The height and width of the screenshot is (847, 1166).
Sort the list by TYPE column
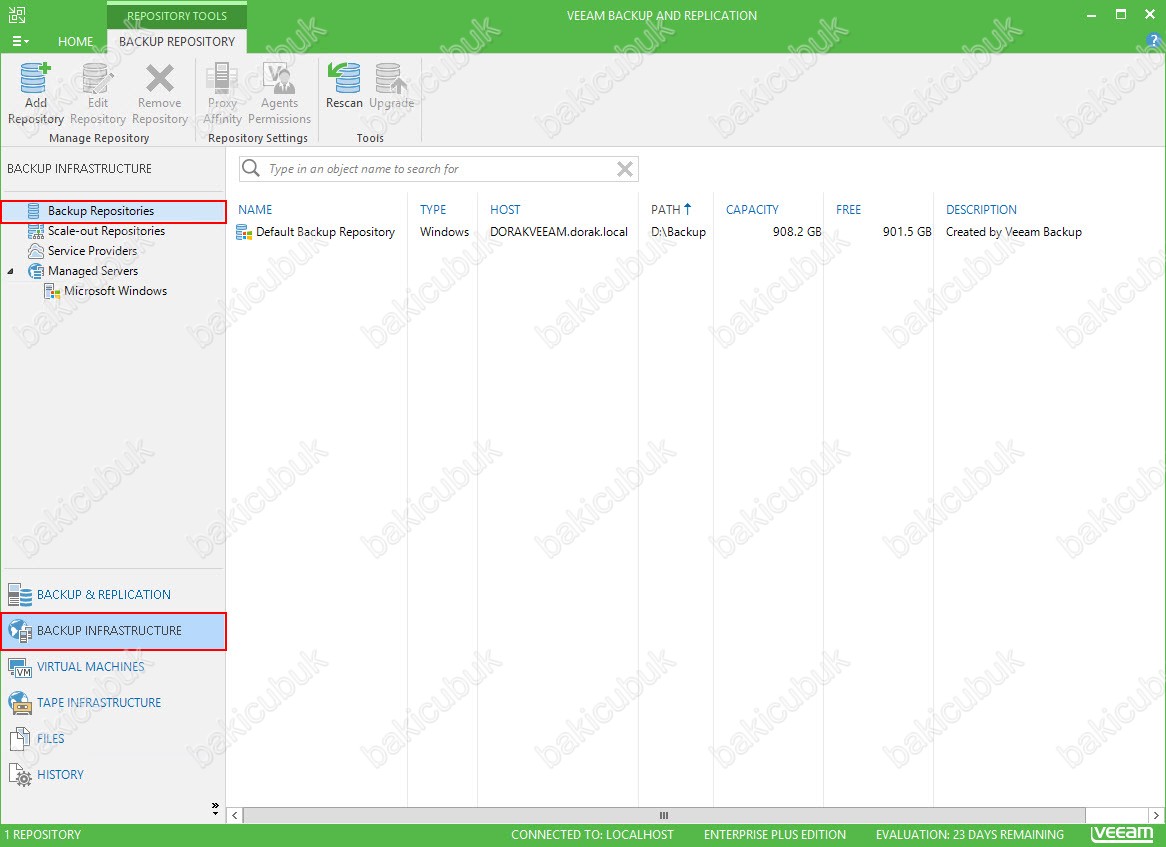pos(433,210)
